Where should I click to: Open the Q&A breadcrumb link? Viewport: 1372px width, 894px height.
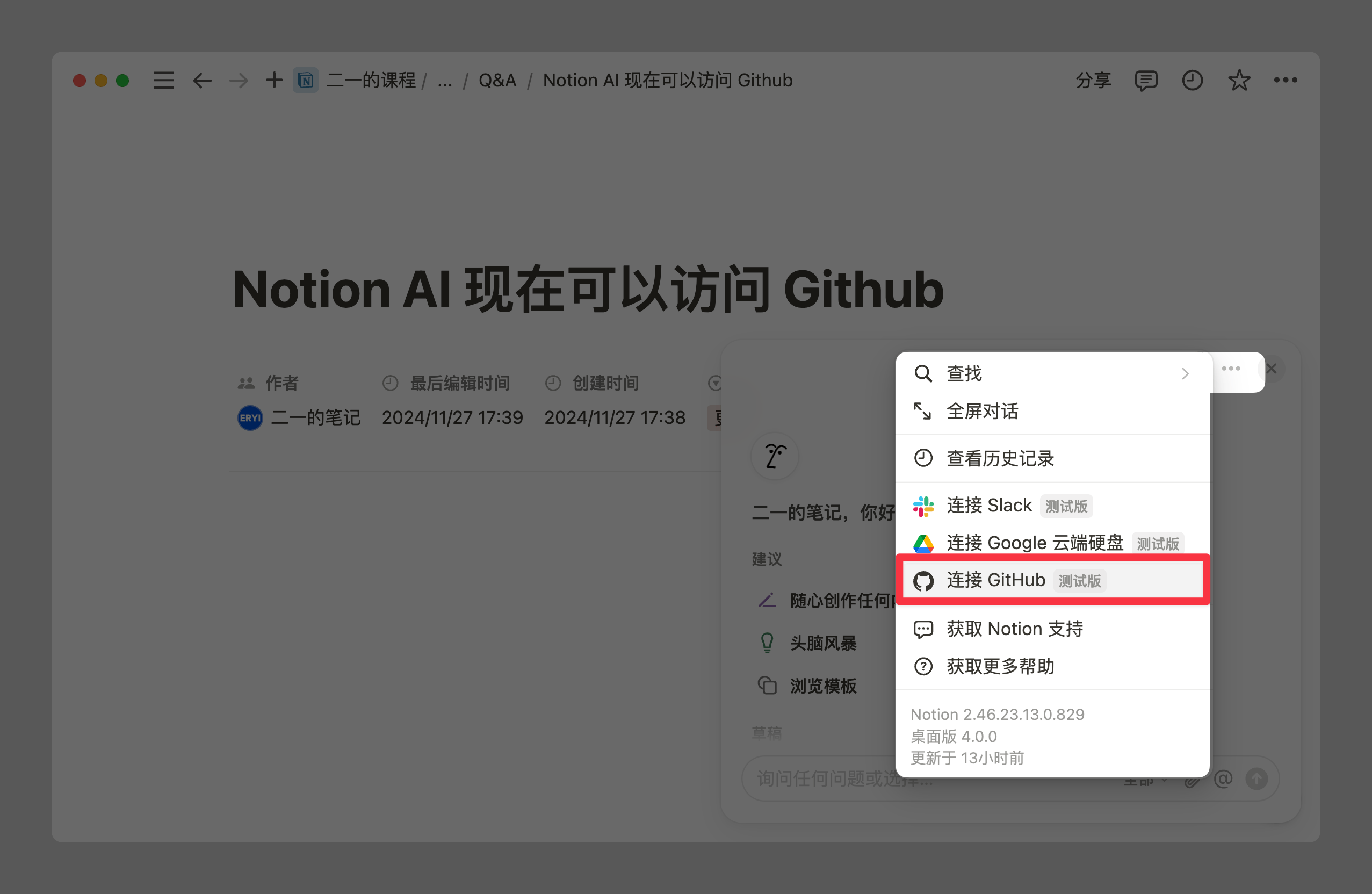(x=497, y=80)
